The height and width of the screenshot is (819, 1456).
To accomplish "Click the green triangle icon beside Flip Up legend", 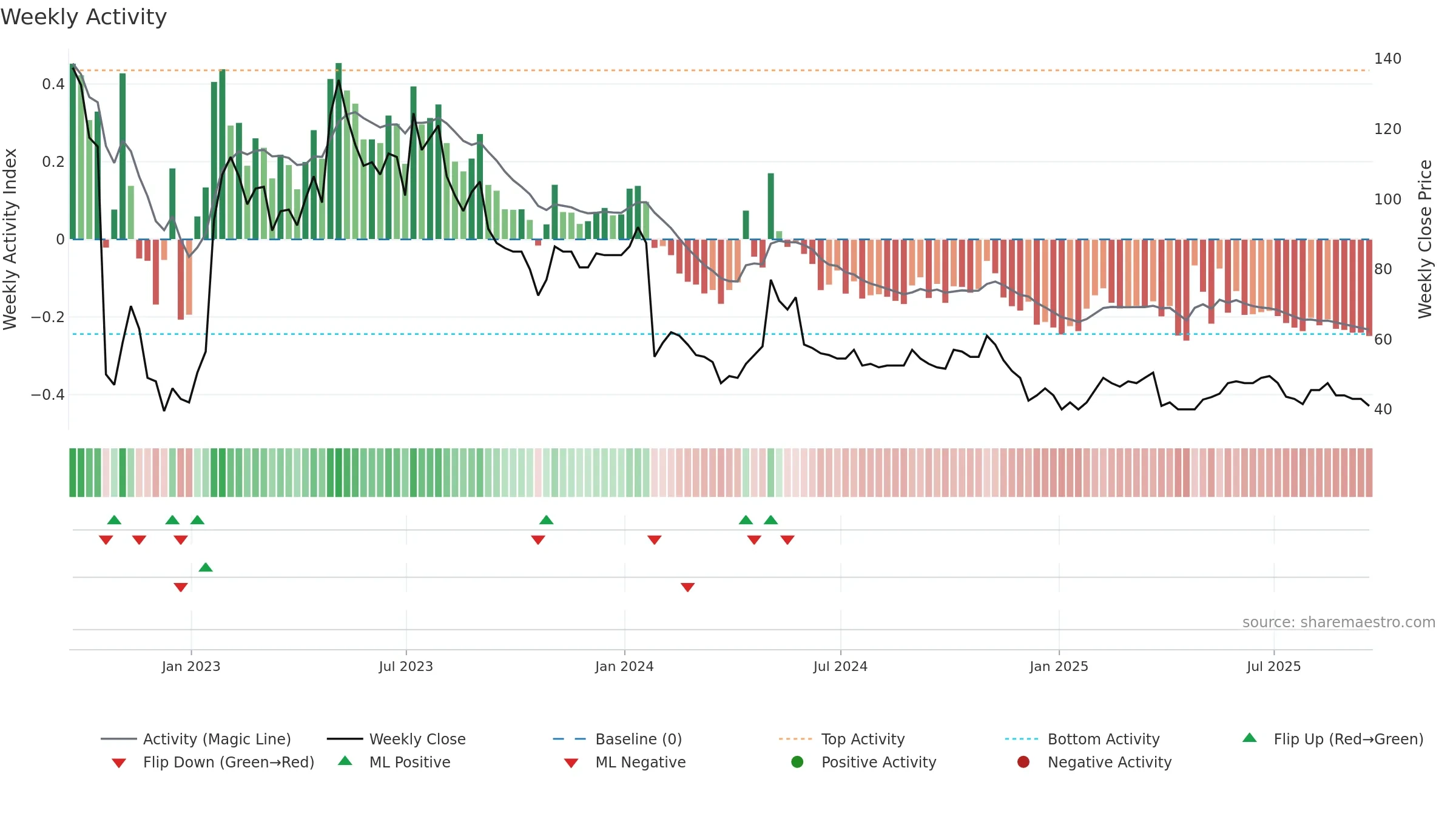I will 1250,738.
